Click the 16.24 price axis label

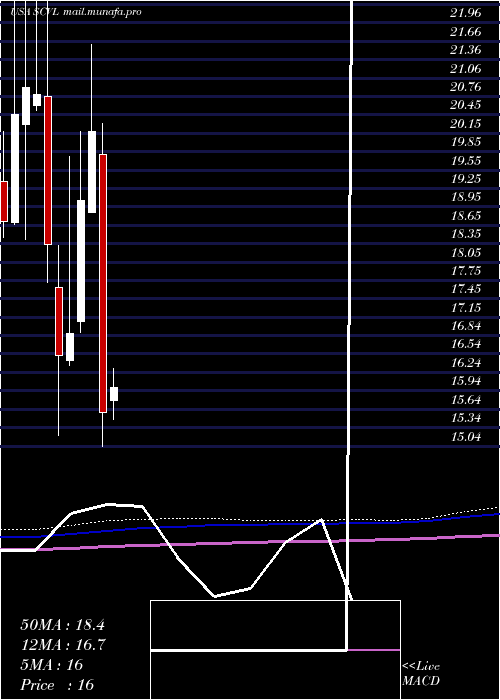(x=466, y=363)
